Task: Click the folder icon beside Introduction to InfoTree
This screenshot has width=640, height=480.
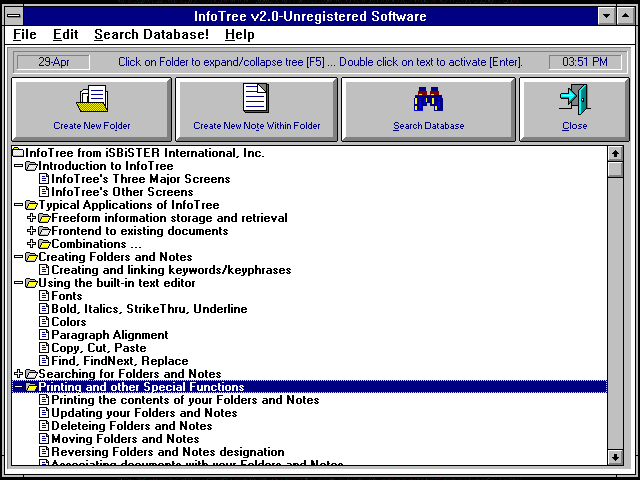Action: tap(31, 166)
